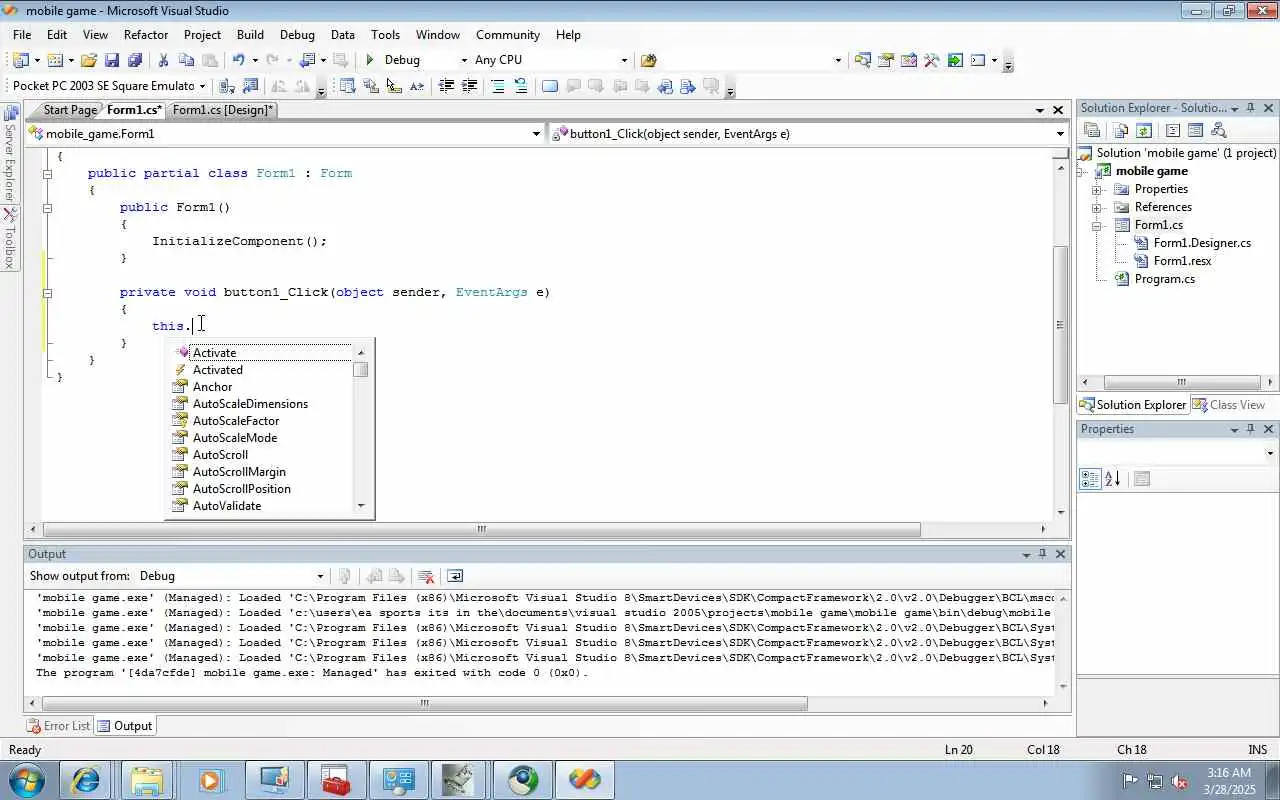Expand the References node

pos(1097,207)
